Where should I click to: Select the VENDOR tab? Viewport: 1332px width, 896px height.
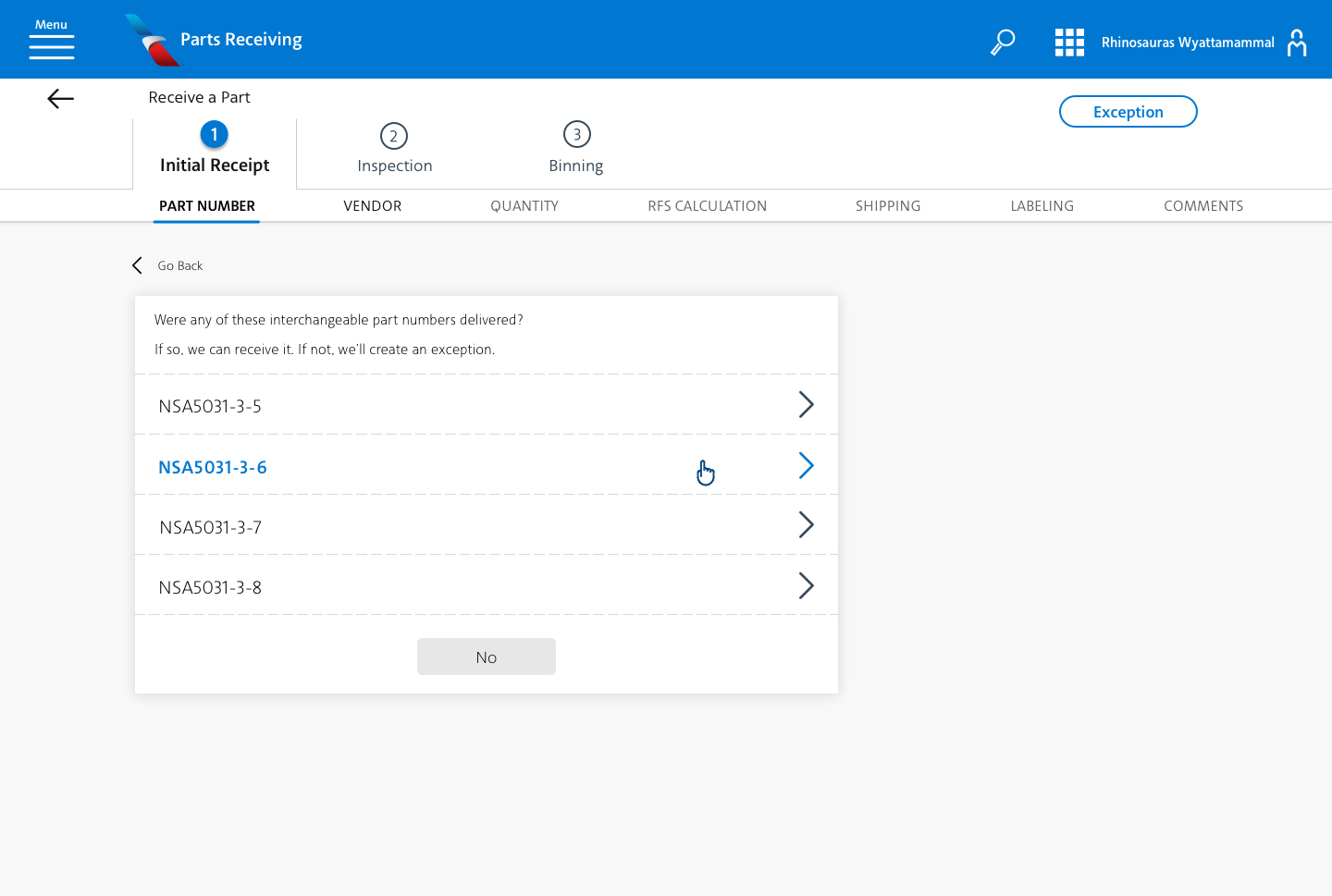pos(373,206)
